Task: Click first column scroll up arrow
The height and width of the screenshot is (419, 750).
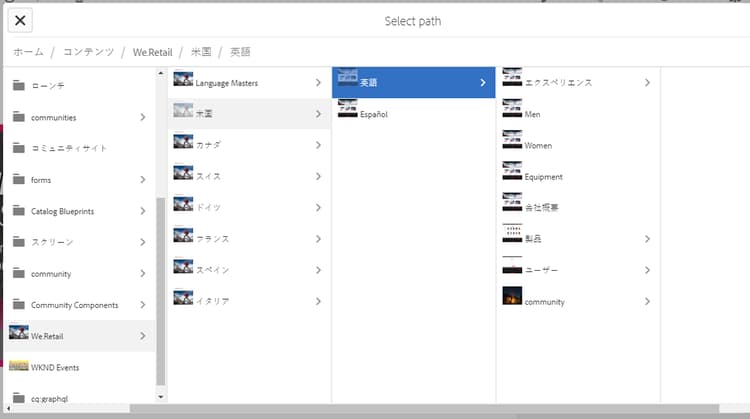Action: tap(161, 73)
